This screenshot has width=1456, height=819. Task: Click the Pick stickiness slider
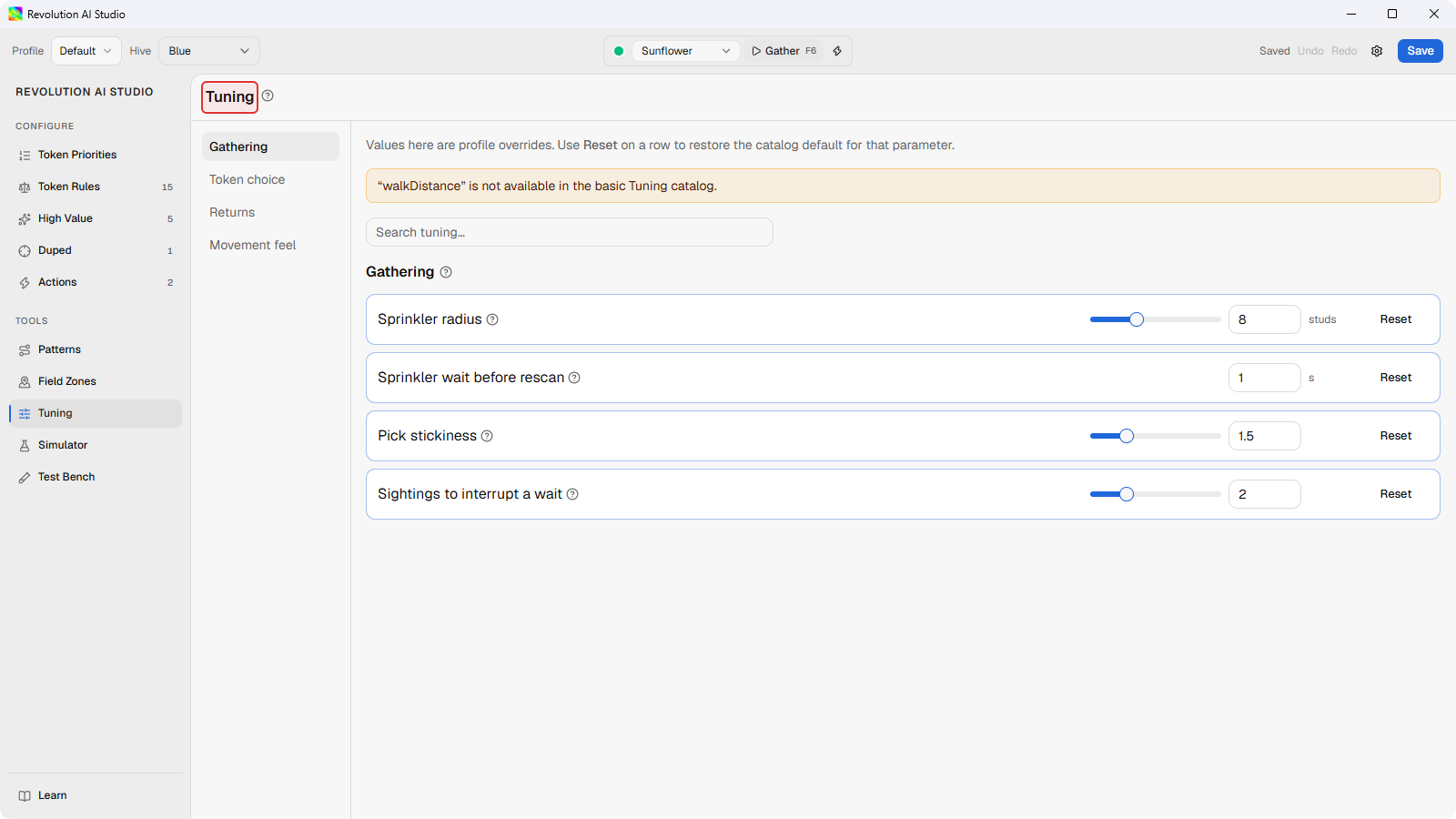[1156, 436]
